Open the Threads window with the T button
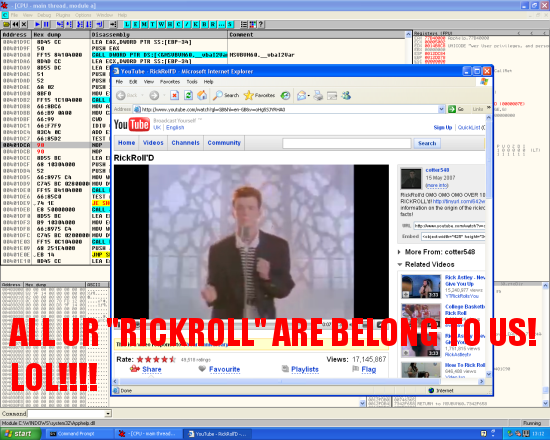550x440 pixels. [x=153, y=24]
